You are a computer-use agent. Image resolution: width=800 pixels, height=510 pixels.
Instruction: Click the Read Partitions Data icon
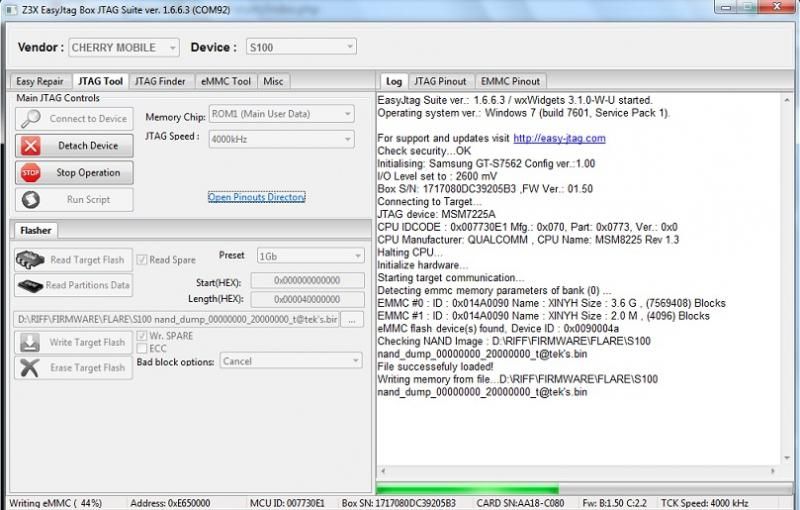31,285
